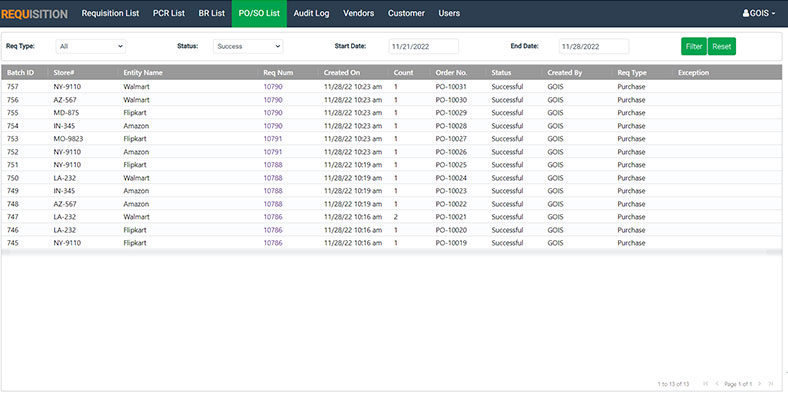
Task: Click store MO-9823 cell
Action: [x=68, y=139]
